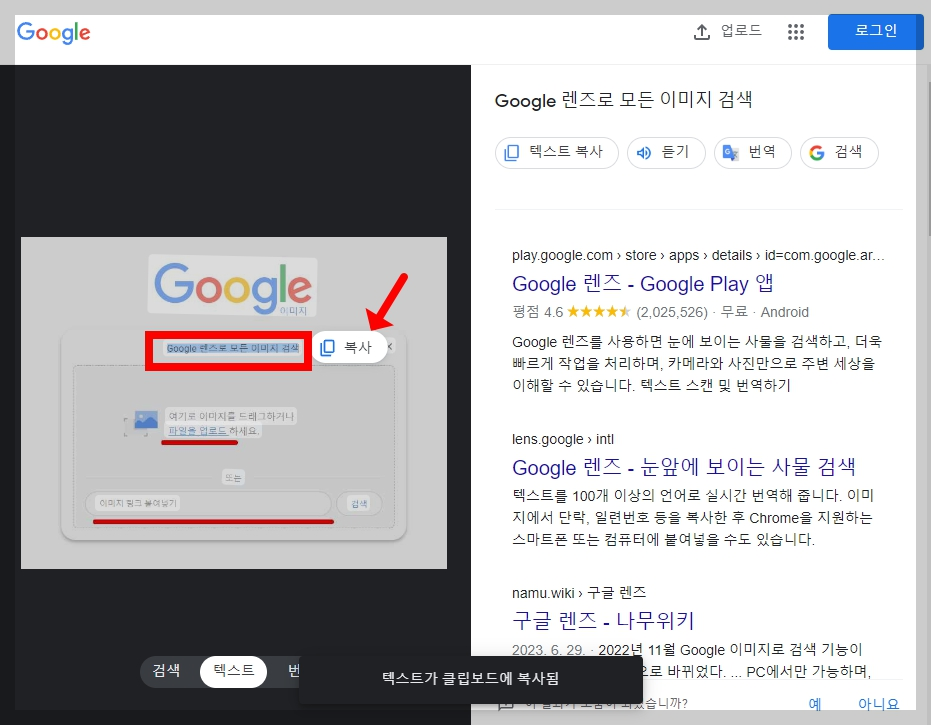Image resolution: width=931 pixels, height=725 pixels.
Task: Click the 로그인 sign-in button
Action: [875, 31]
